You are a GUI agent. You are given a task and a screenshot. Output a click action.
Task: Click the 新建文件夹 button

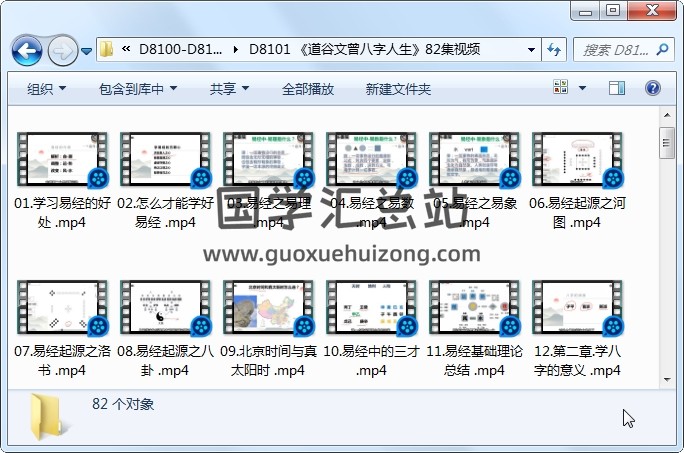(398, 89)
